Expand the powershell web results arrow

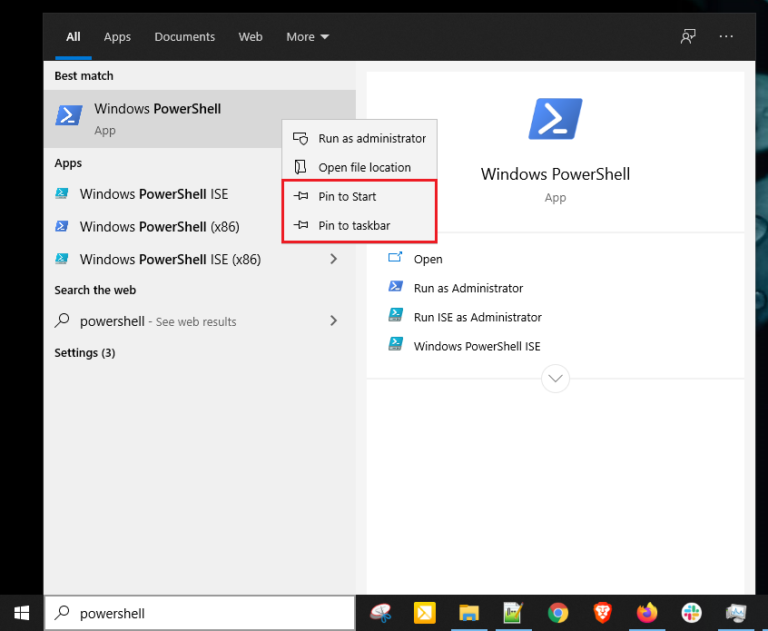(x=334, y=321)
